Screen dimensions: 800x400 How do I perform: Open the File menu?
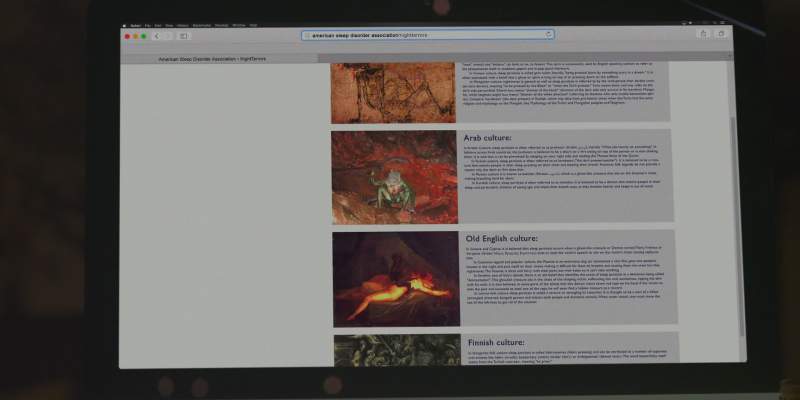pos(147,26)
